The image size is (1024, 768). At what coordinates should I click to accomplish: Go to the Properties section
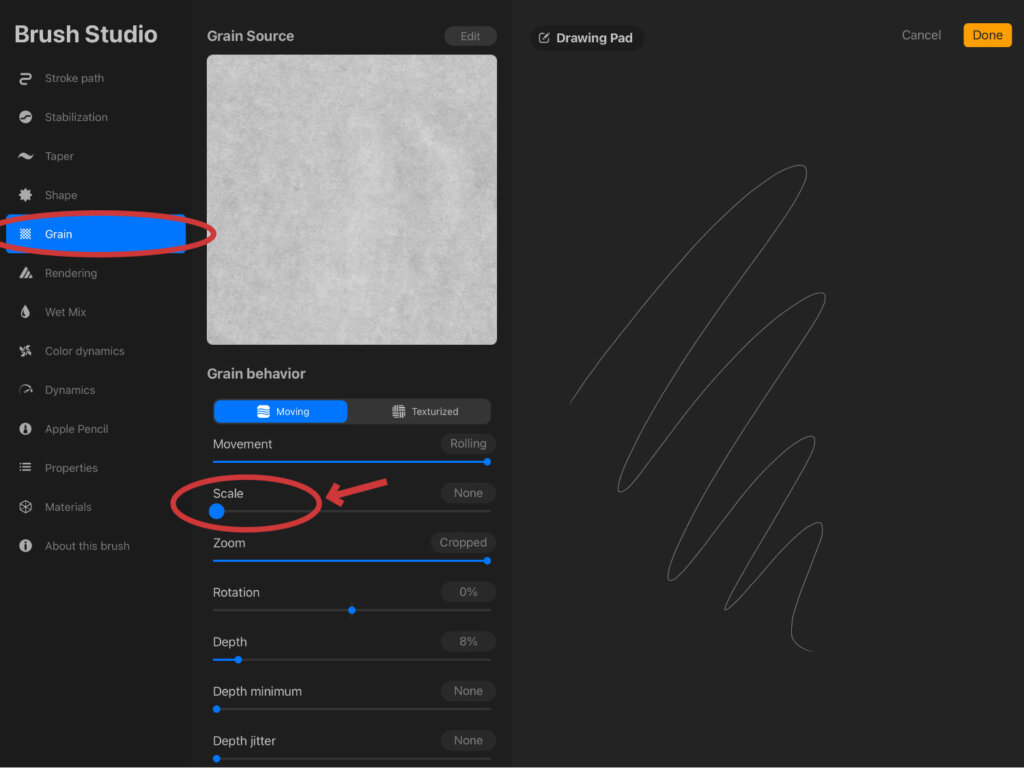71,468
